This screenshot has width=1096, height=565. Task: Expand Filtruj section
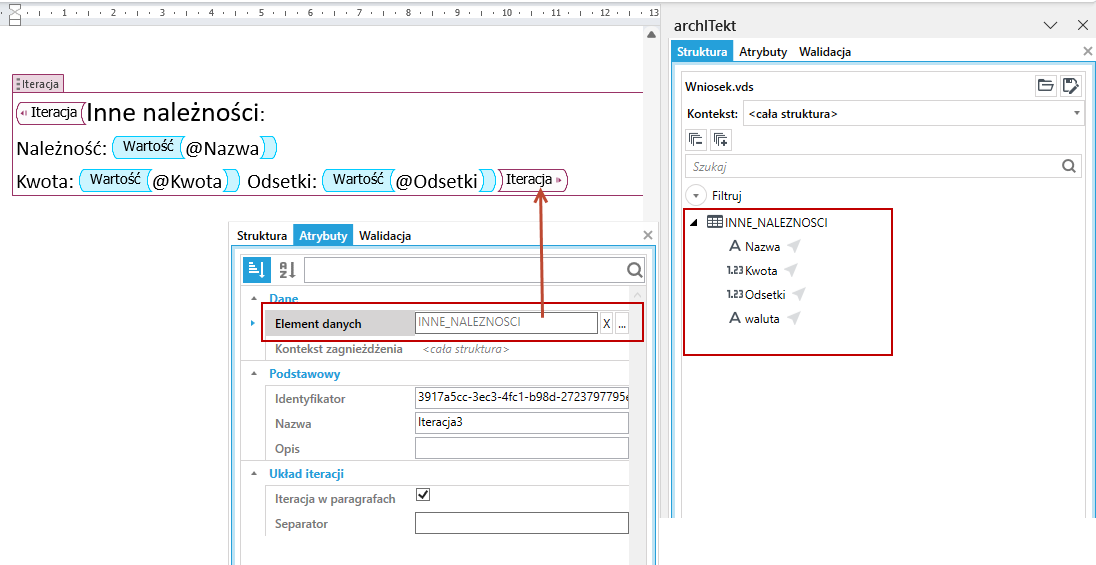[695, 196]
